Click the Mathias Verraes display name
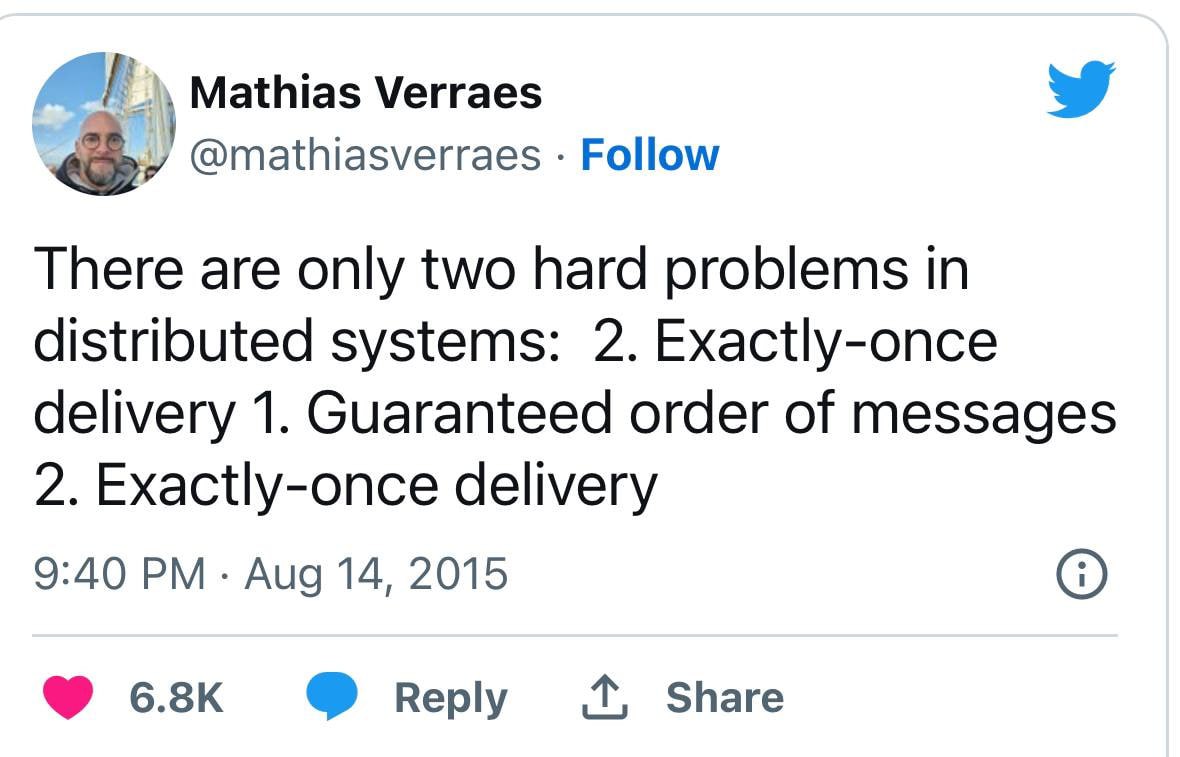This screenshot has height=757, width=1180. click(365, 94)
